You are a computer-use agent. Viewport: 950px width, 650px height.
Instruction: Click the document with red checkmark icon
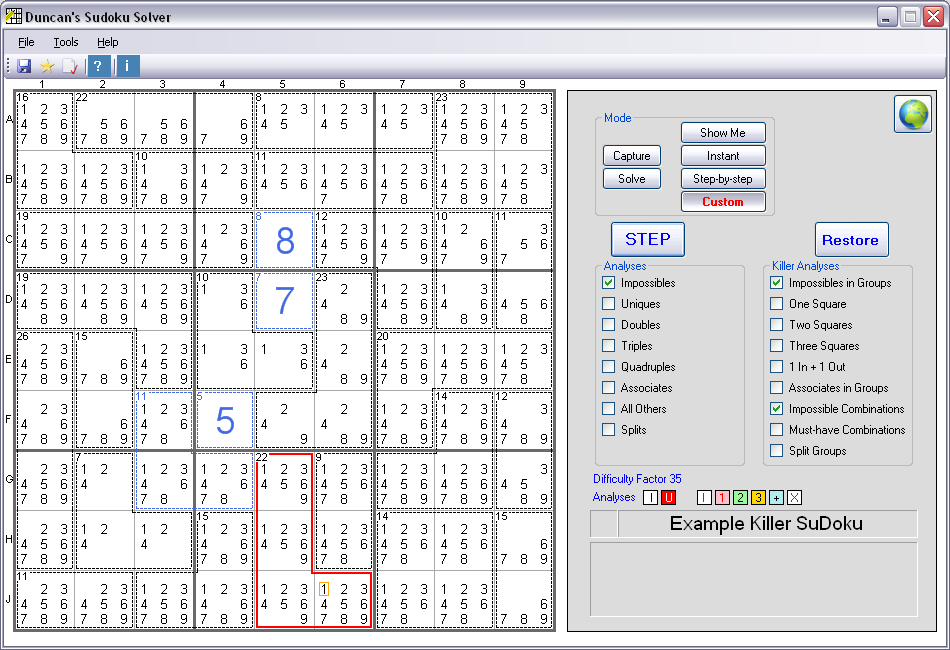(70, 66)
